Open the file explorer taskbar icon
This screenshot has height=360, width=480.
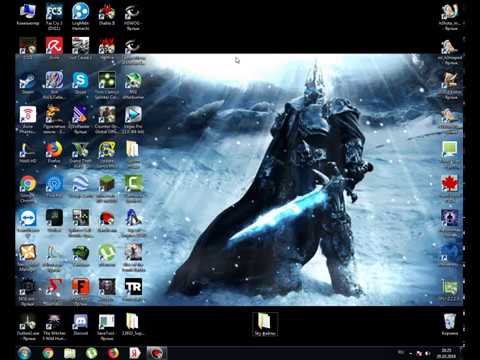(70, 353)
